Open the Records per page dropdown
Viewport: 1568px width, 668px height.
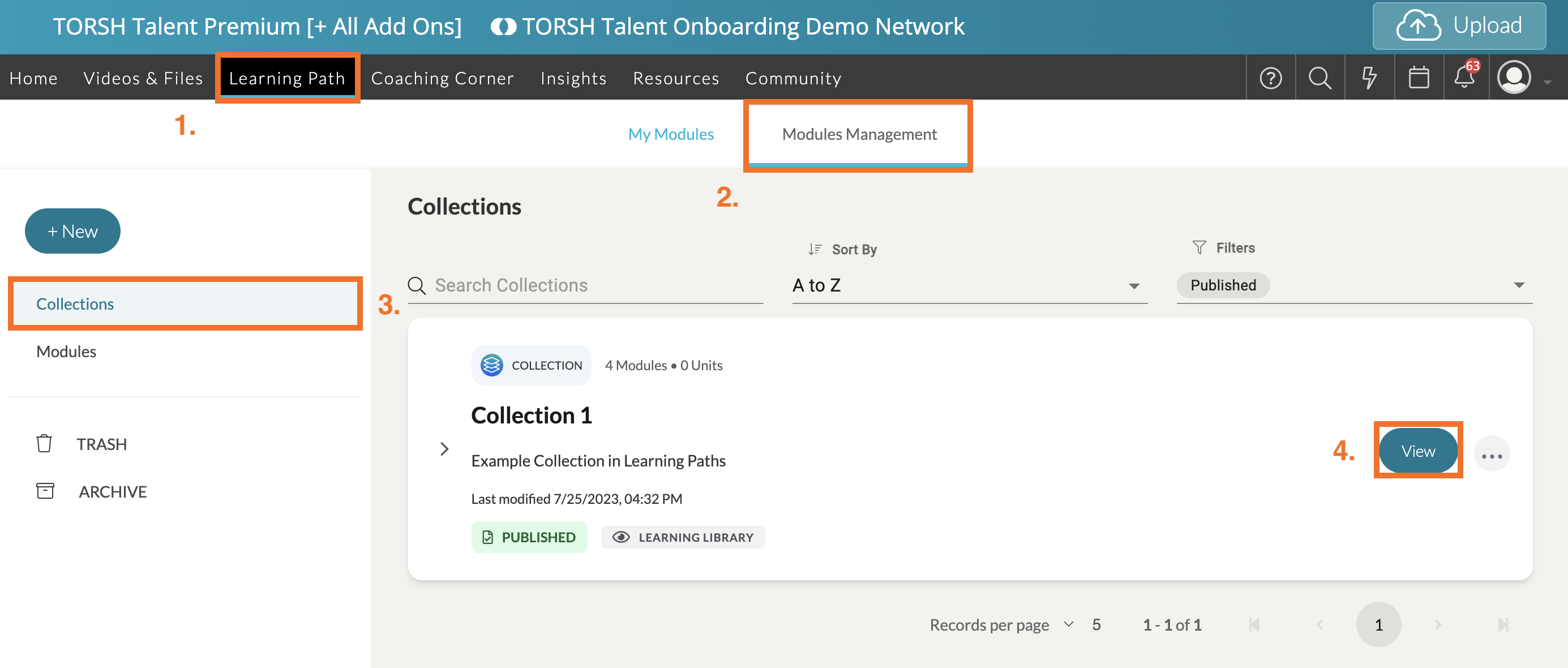(1068, 624)
